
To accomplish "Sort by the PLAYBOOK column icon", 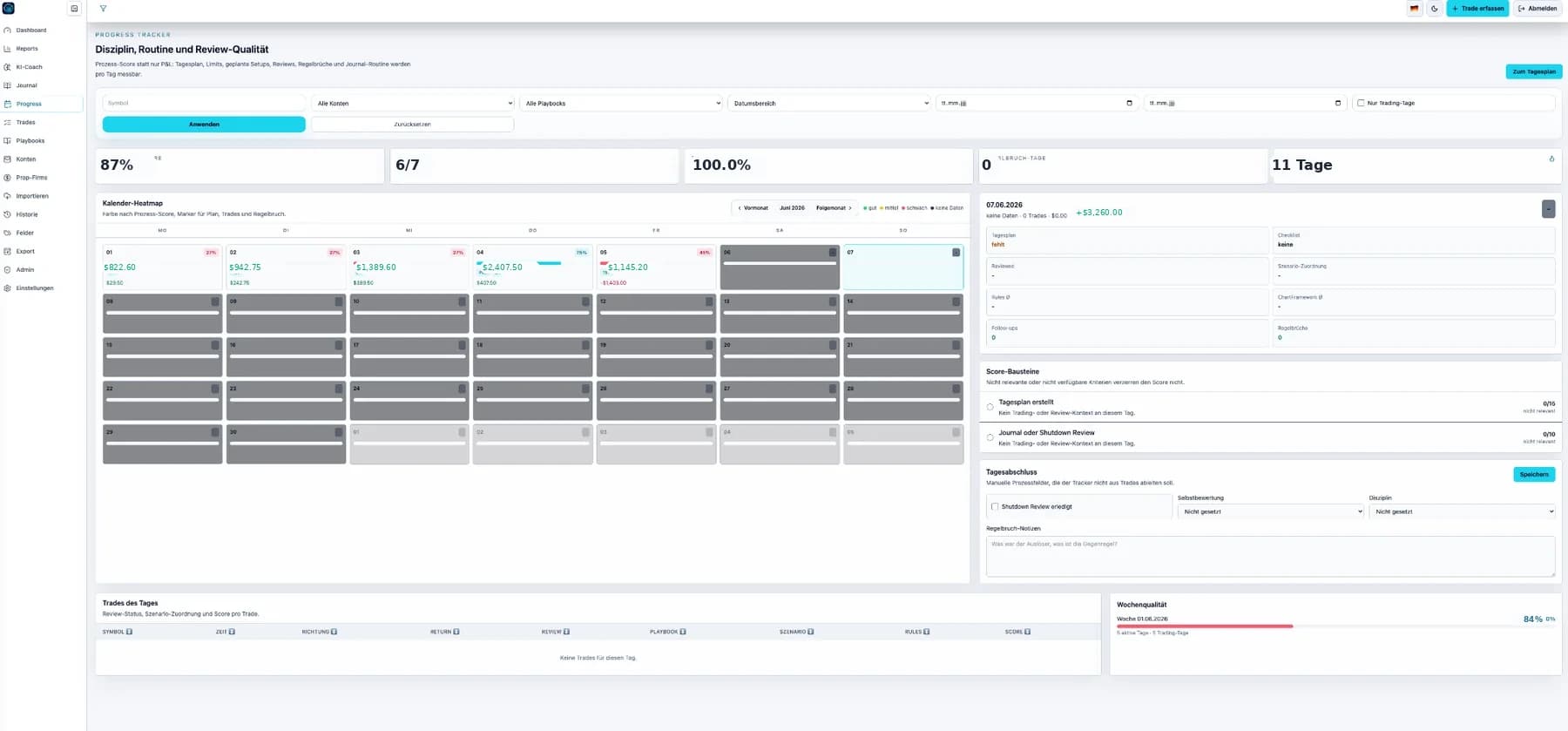I will (x=683, y=632).
